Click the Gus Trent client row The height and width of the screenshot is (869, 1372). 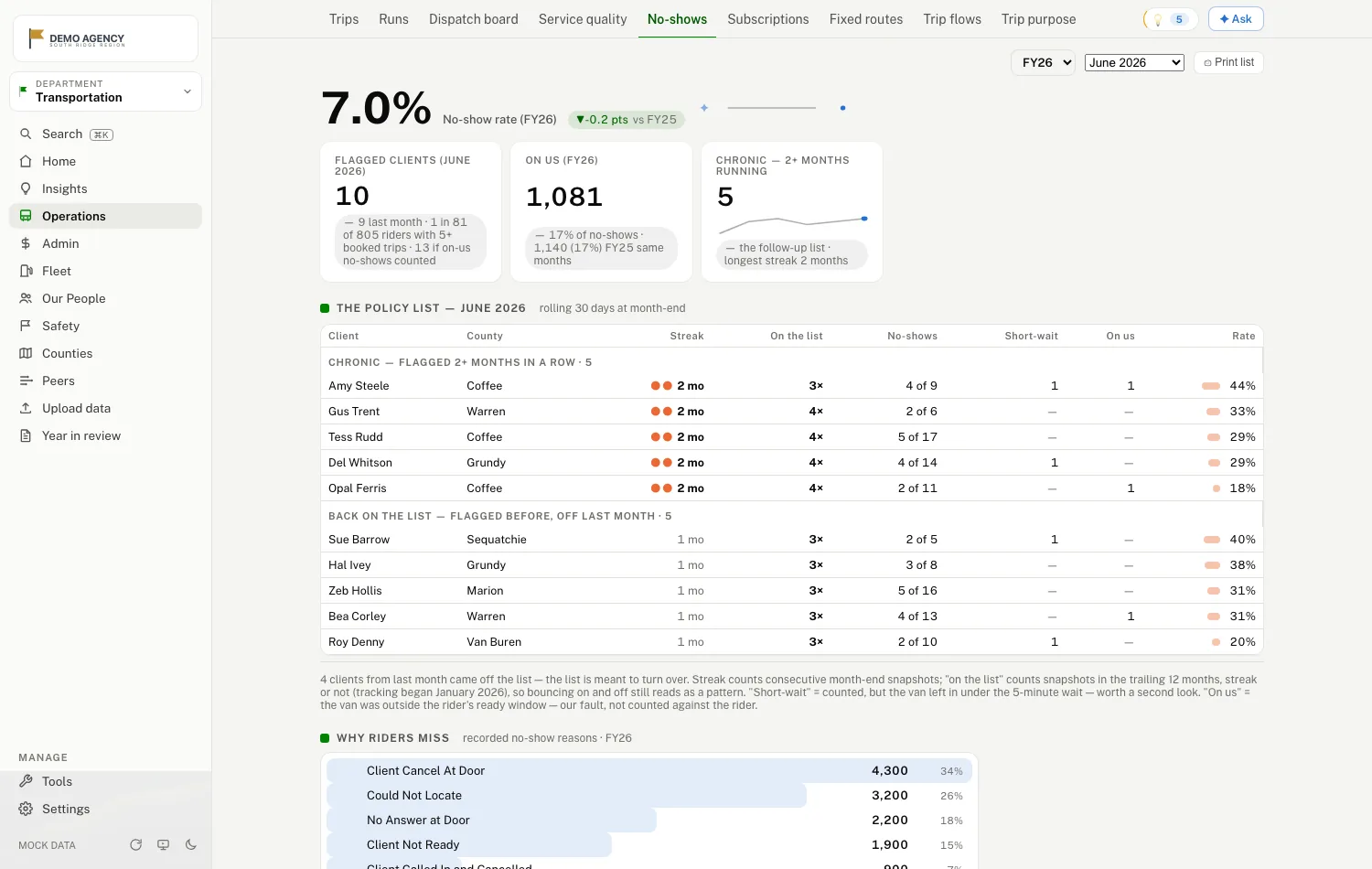point(791,412)
